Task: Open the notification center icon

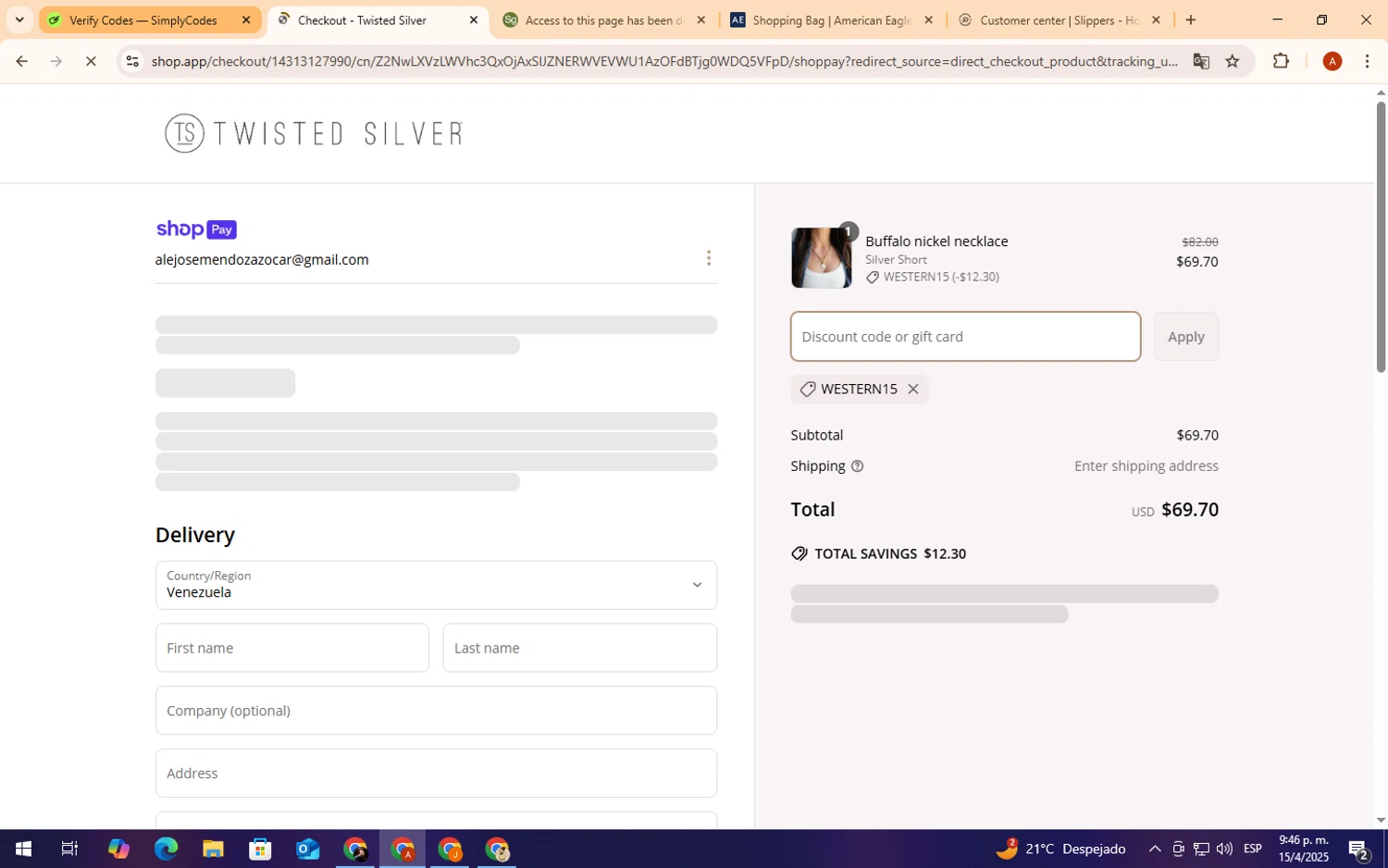Action: tap(1358, 849)
